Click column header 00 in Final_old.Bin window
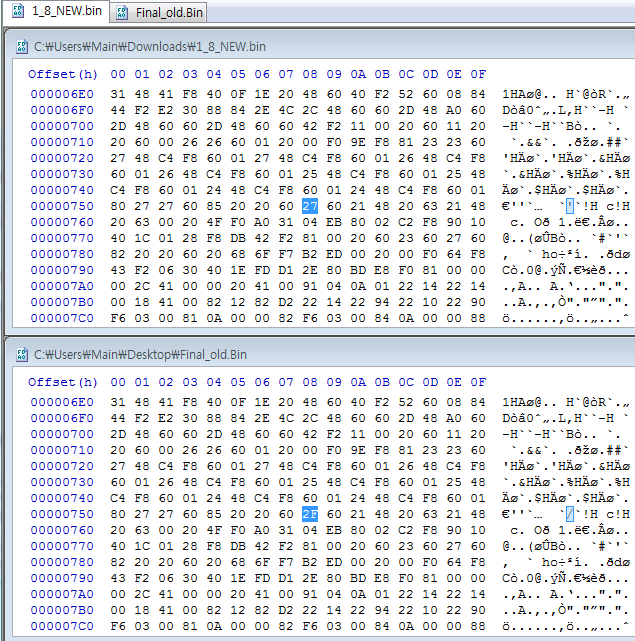635x641 pixels. (x=118, y=382)
